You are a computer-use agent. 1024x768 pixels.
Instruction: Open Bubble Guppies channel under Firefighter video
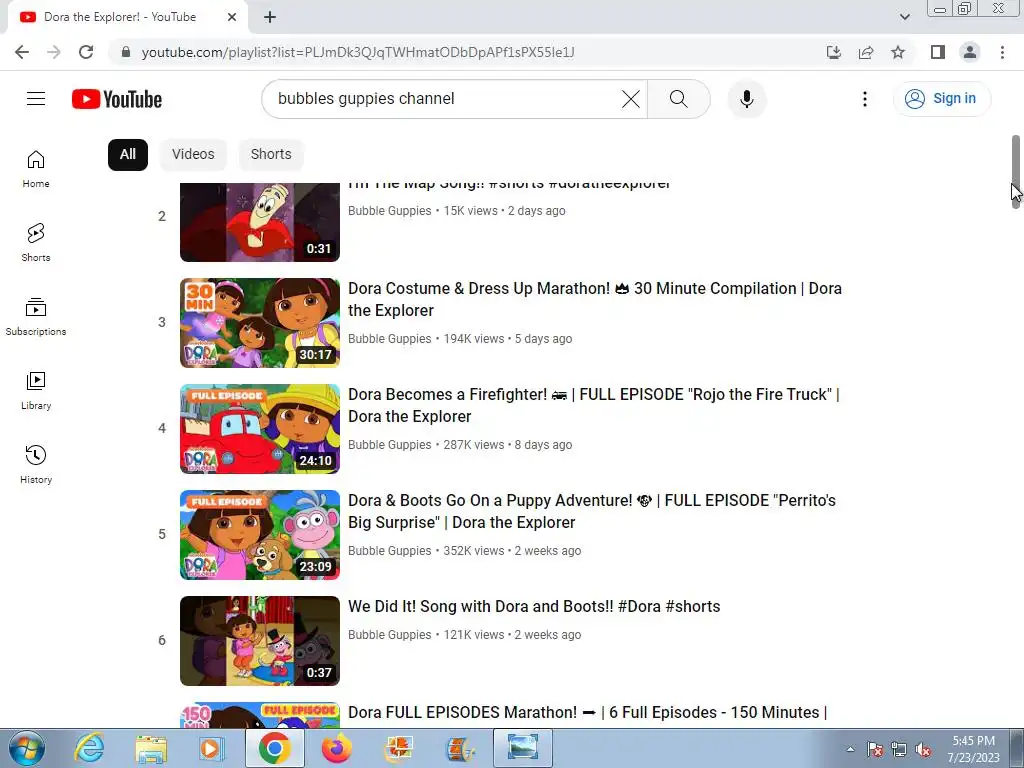coord(389,444)
